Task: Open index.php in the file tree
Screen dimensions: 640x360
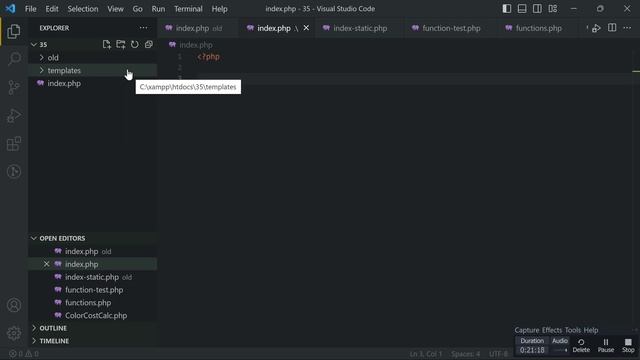Action: click(x=92, y=83)
